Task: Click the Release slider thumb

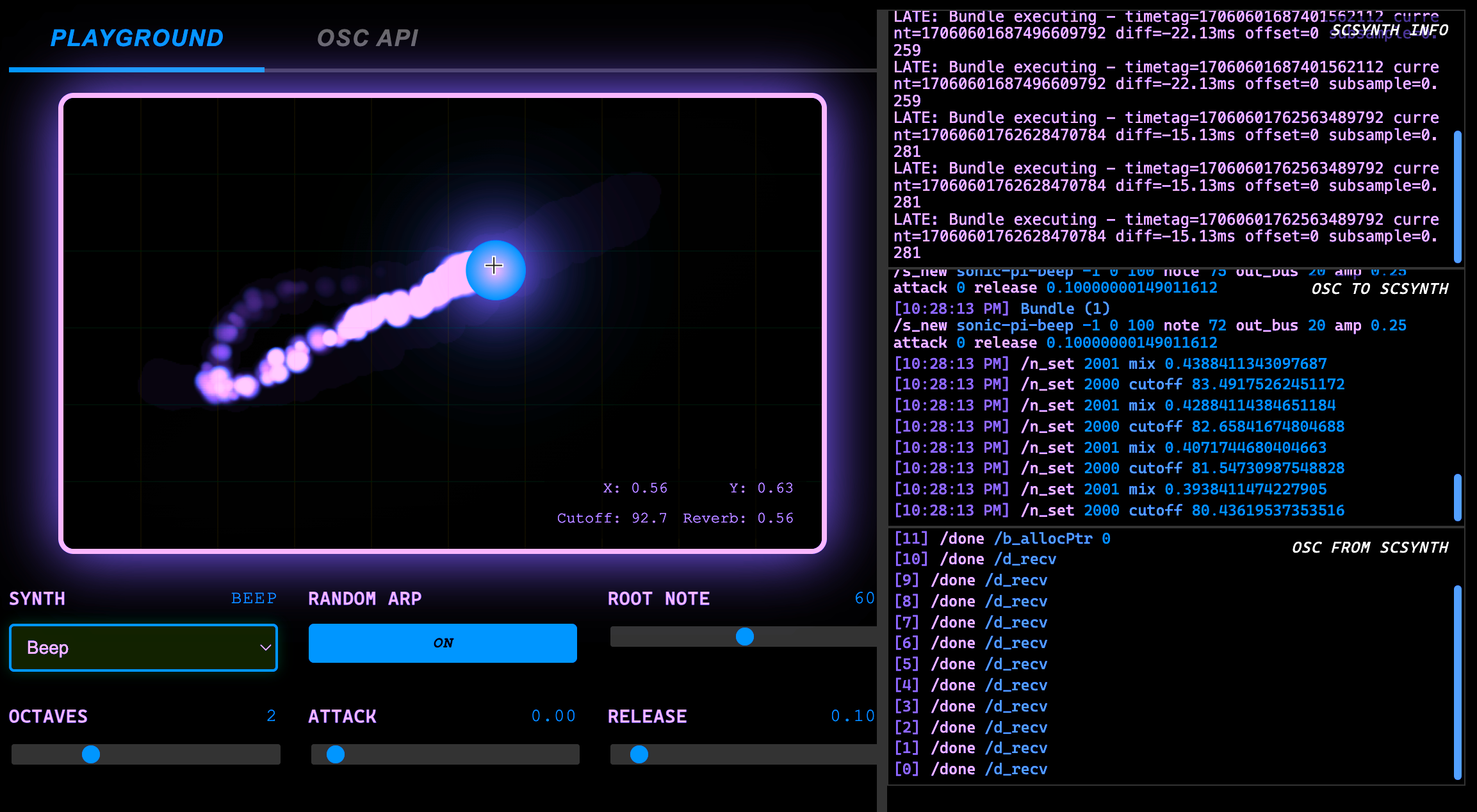Action: 639,754
